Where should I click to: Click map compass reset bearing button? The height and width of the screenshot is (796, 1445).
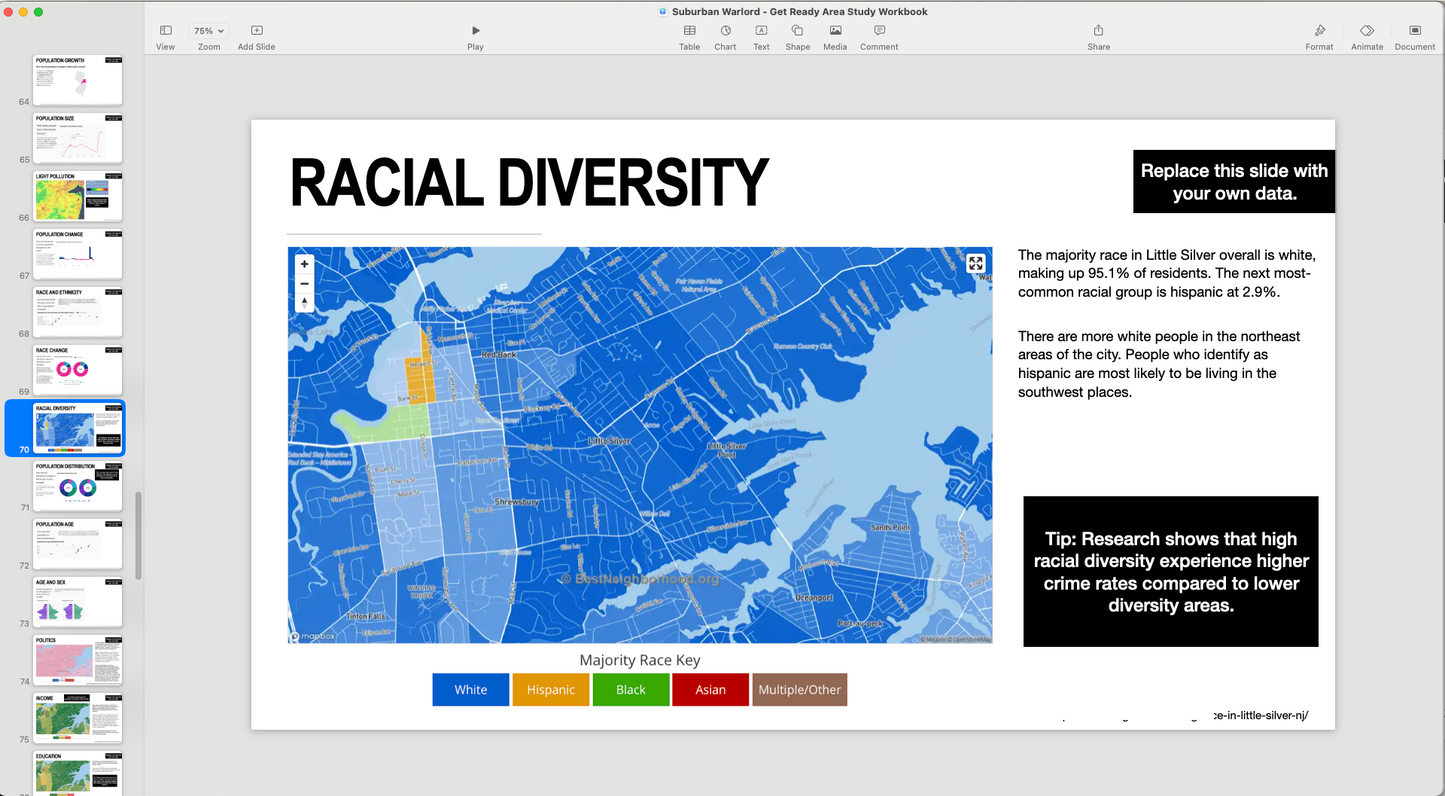click(305, 302)
